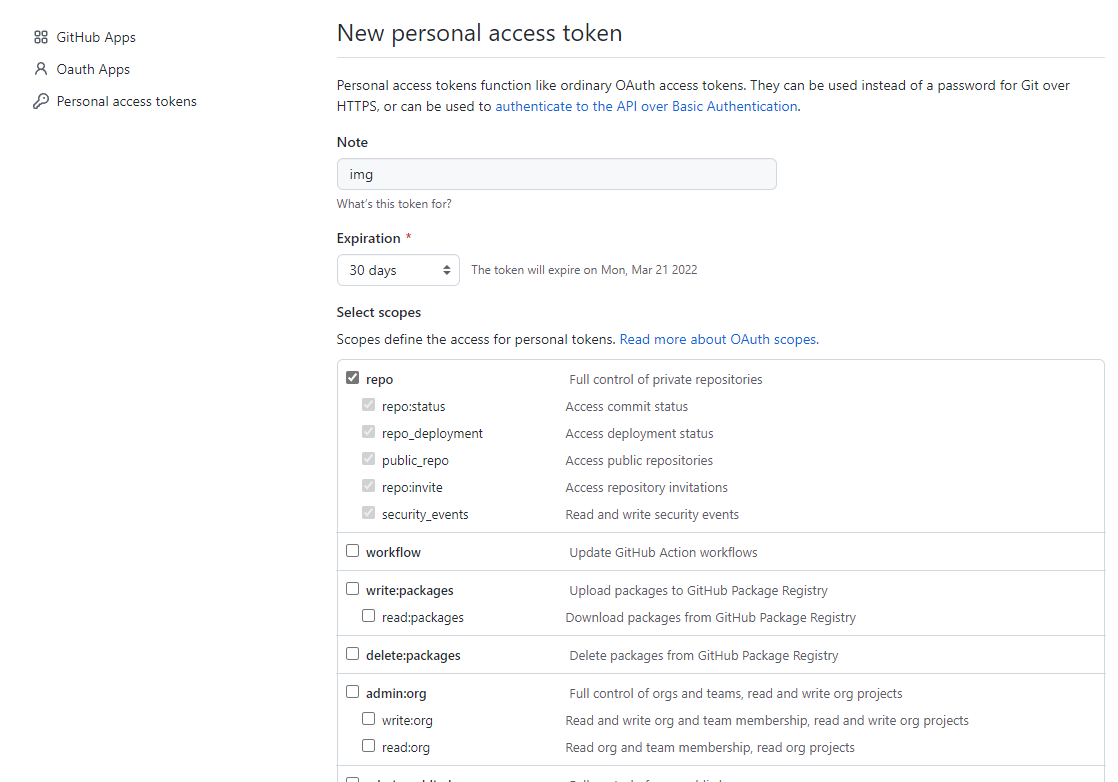The width and height of the screenshot is (1118, 782).
Task: Uncheck the repo scope checkbox
Action: pos(352,378)
